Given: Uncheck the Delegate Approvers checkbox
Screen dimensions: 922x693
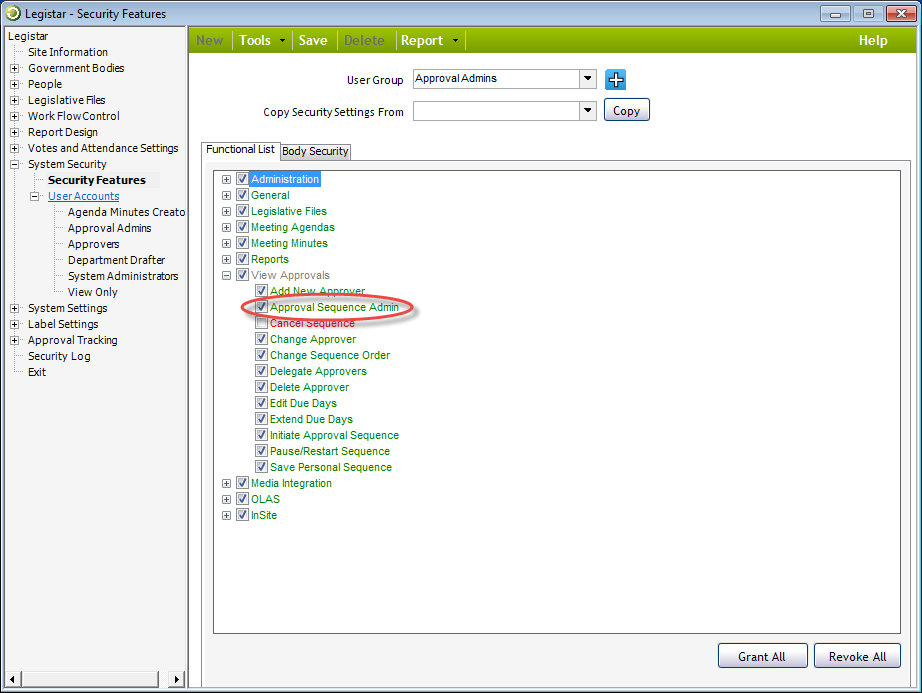Looking at the screenshot, I should (x=262, y=371).
